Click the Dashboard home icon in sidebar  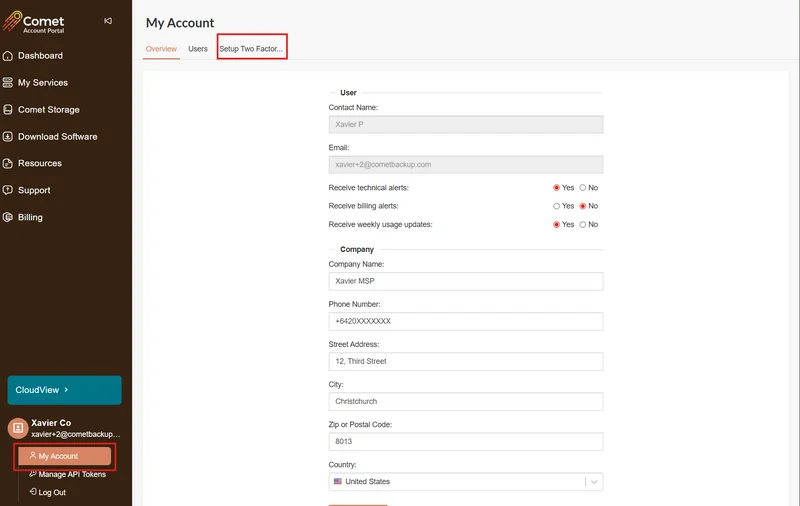(8, 56)
